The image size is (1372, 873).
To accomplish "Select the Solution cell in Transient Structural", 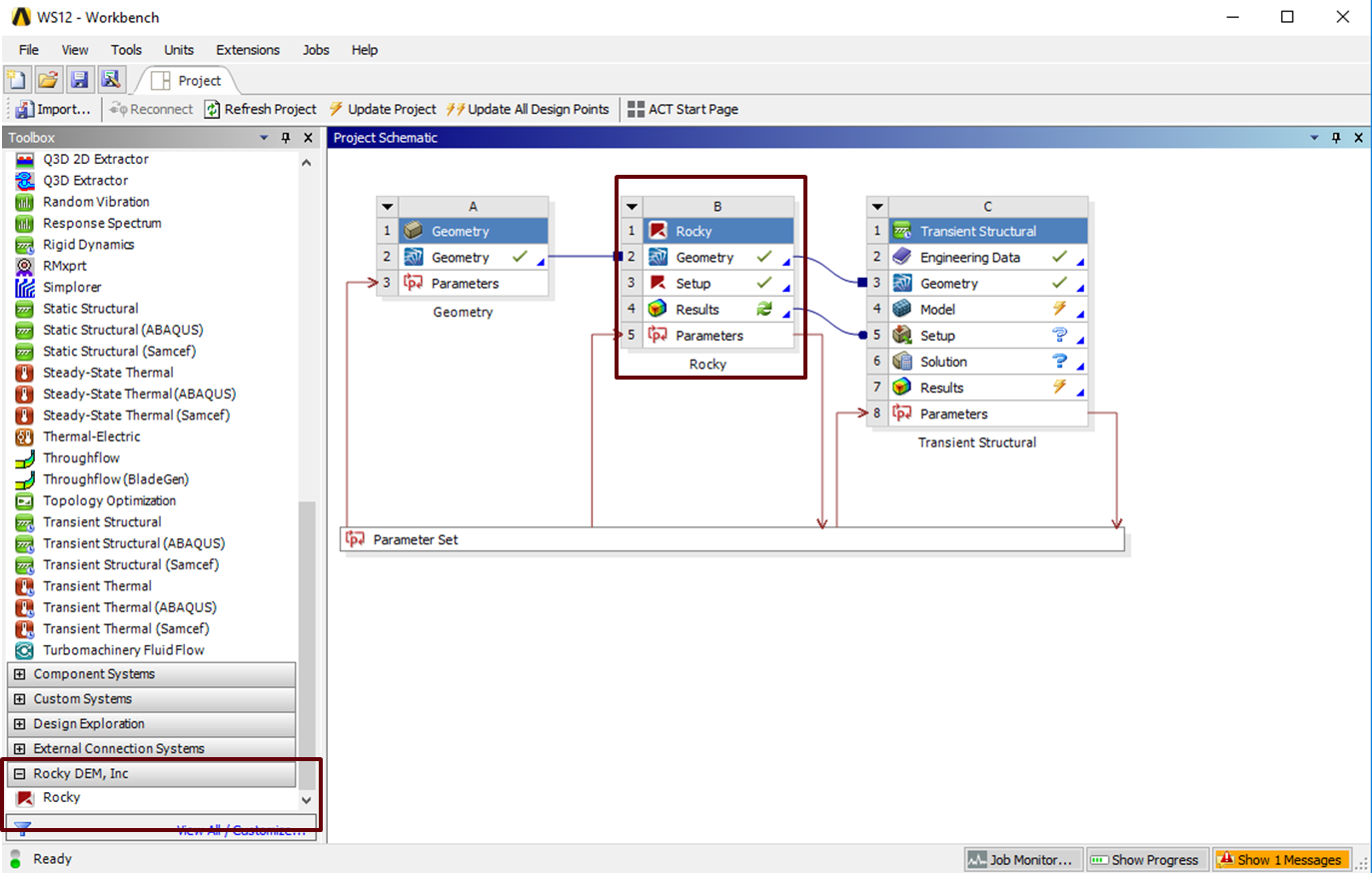I will pos(987,362).
